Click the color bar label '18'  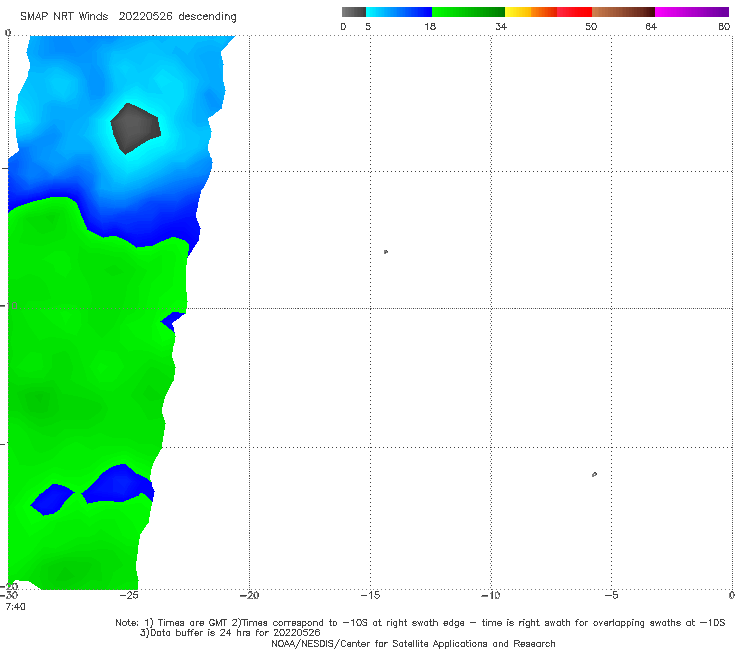pos(430,26)
